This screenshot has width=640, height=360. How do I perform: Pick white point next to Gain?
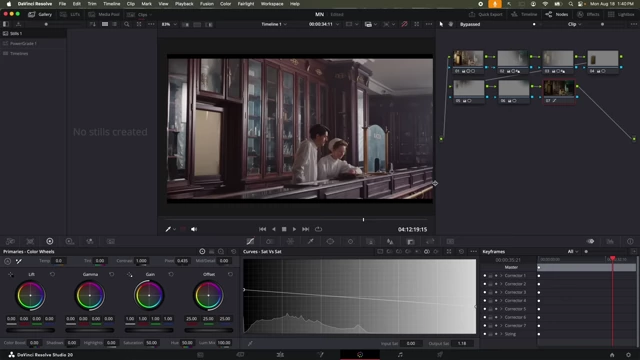point(129,274)
